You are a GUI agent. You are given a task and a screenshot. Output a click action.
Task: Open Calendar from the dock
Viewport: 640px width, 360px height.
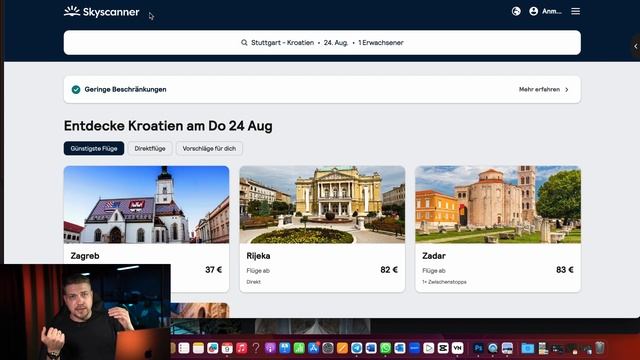click(227, 348)
